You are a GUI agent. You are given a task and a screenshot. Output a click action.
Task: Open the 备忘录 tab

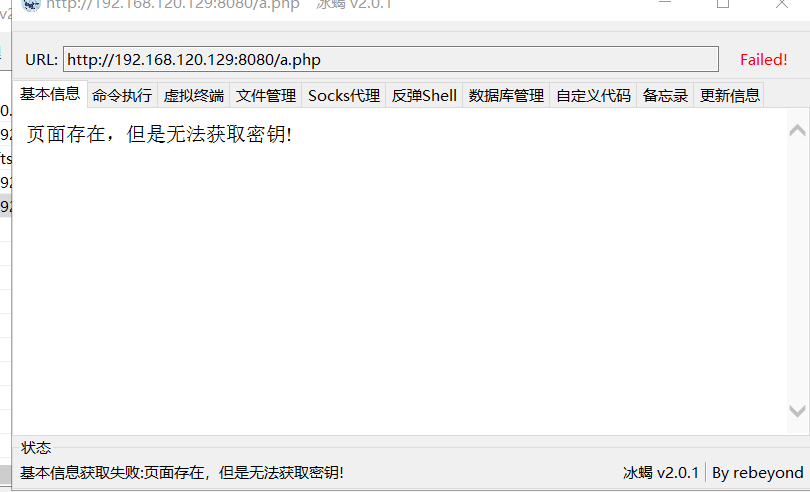[665, 96]
